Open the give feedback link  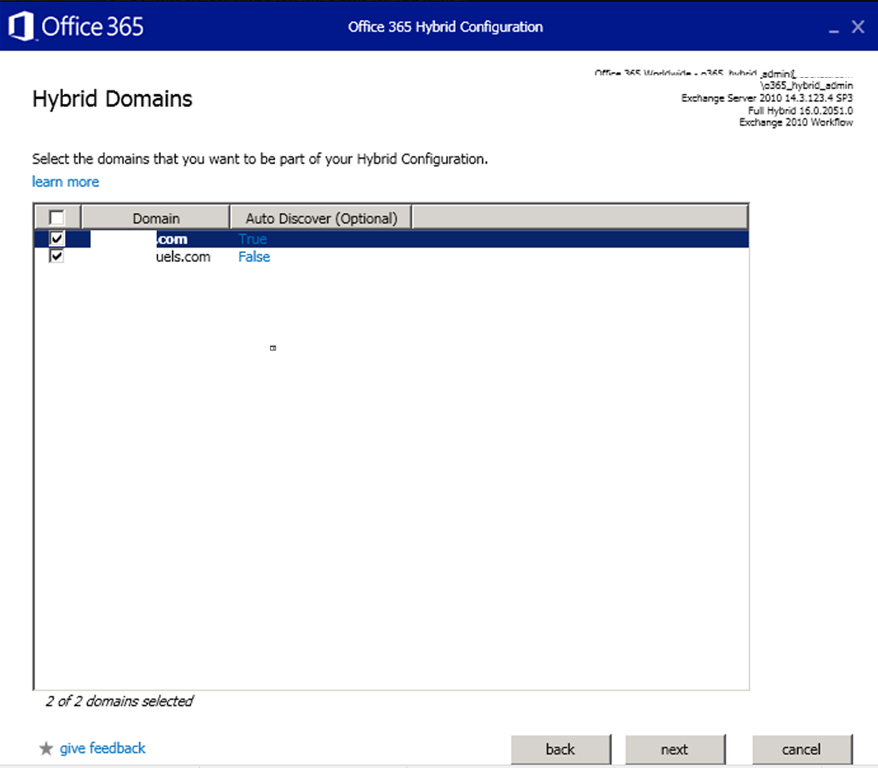click(x=102, y=748)
